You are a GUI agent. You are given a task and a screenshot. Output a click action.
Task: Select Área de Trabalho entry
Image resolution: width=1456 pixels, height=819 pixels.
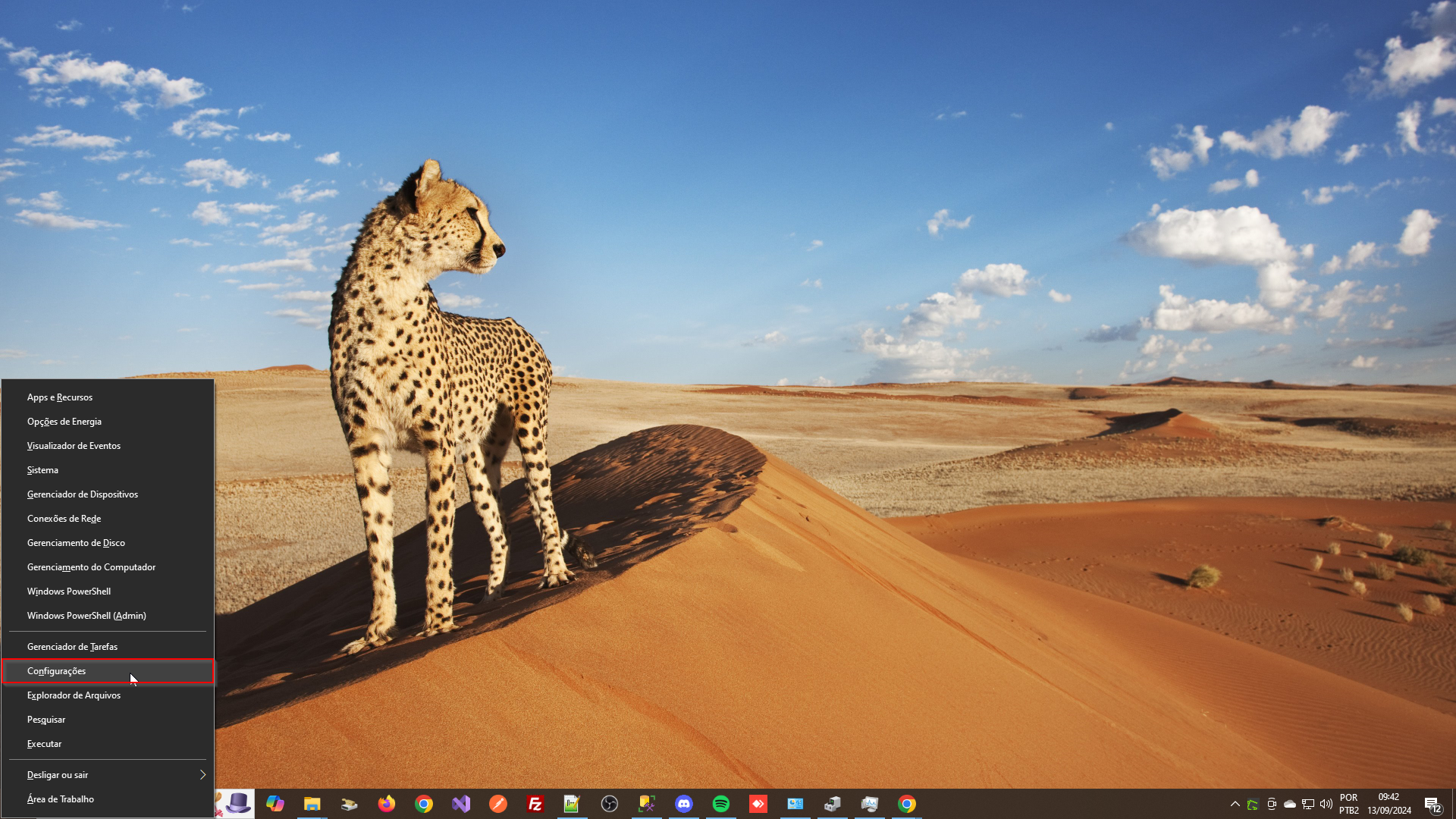108,799
